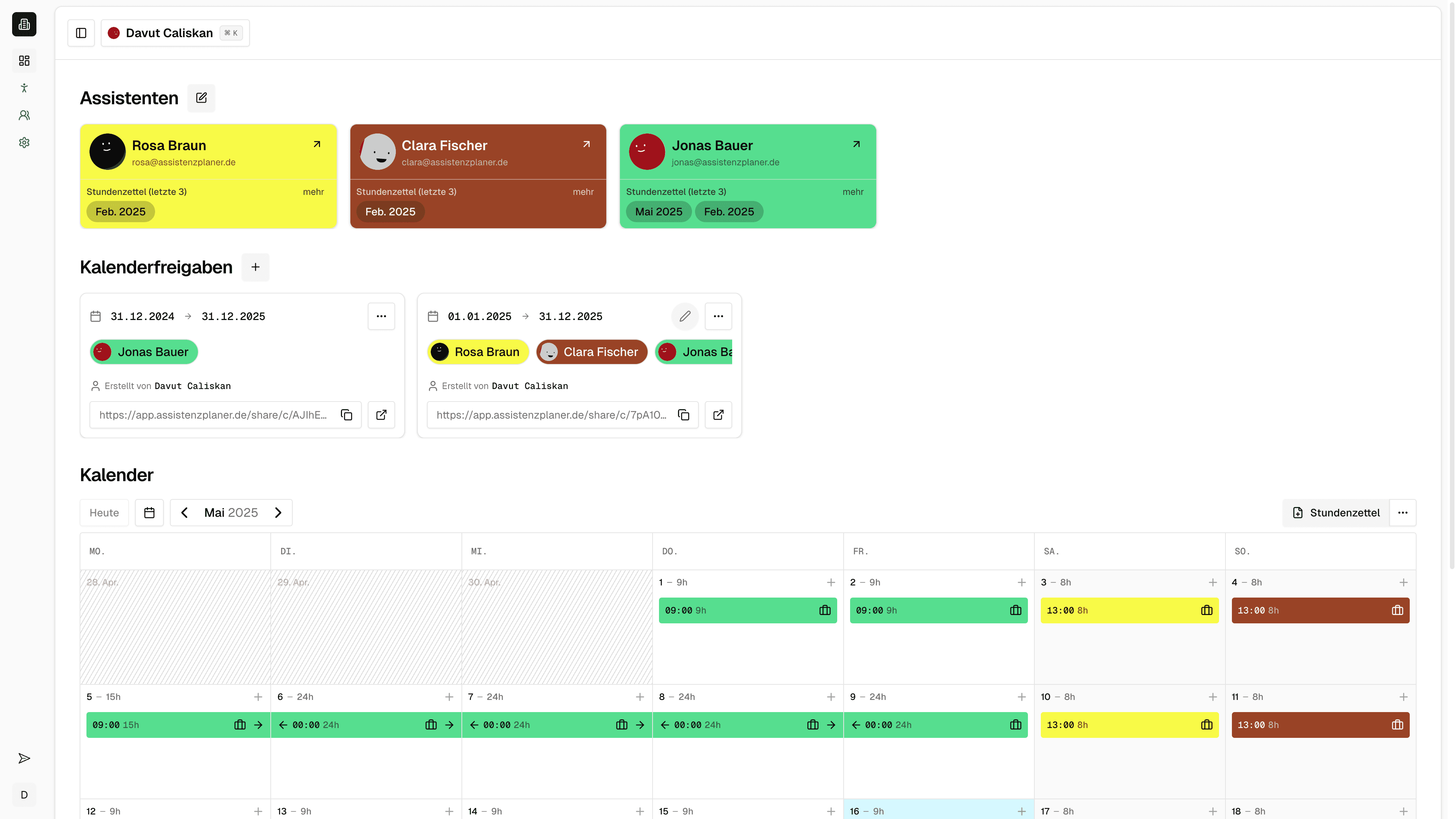Open Rosa Braun's profile arrow icon
This screenshot has height=819, width=1456.
point(317,144)
